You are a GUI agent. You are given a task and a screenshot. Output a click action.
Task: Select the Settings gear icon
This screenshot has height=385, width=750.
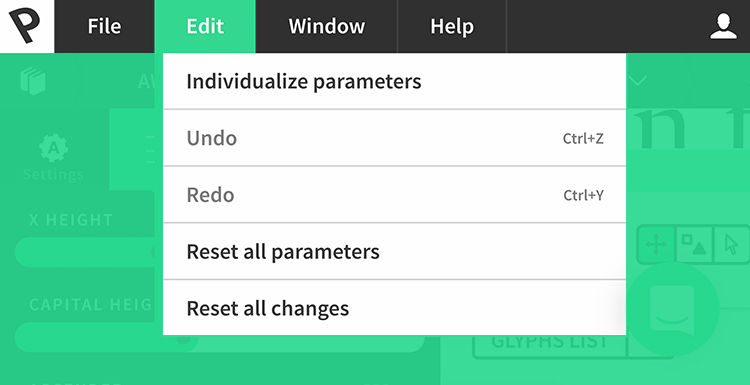pos(54,148)
